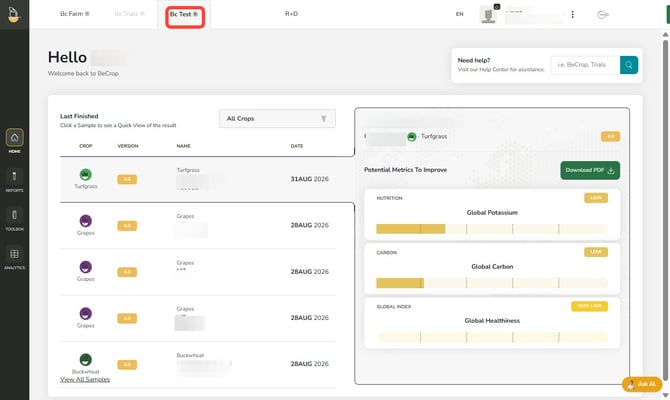Click the Global Potassium metric title
Image resolution: width=670 pixels, height=400 pixels.
point(492,212)
